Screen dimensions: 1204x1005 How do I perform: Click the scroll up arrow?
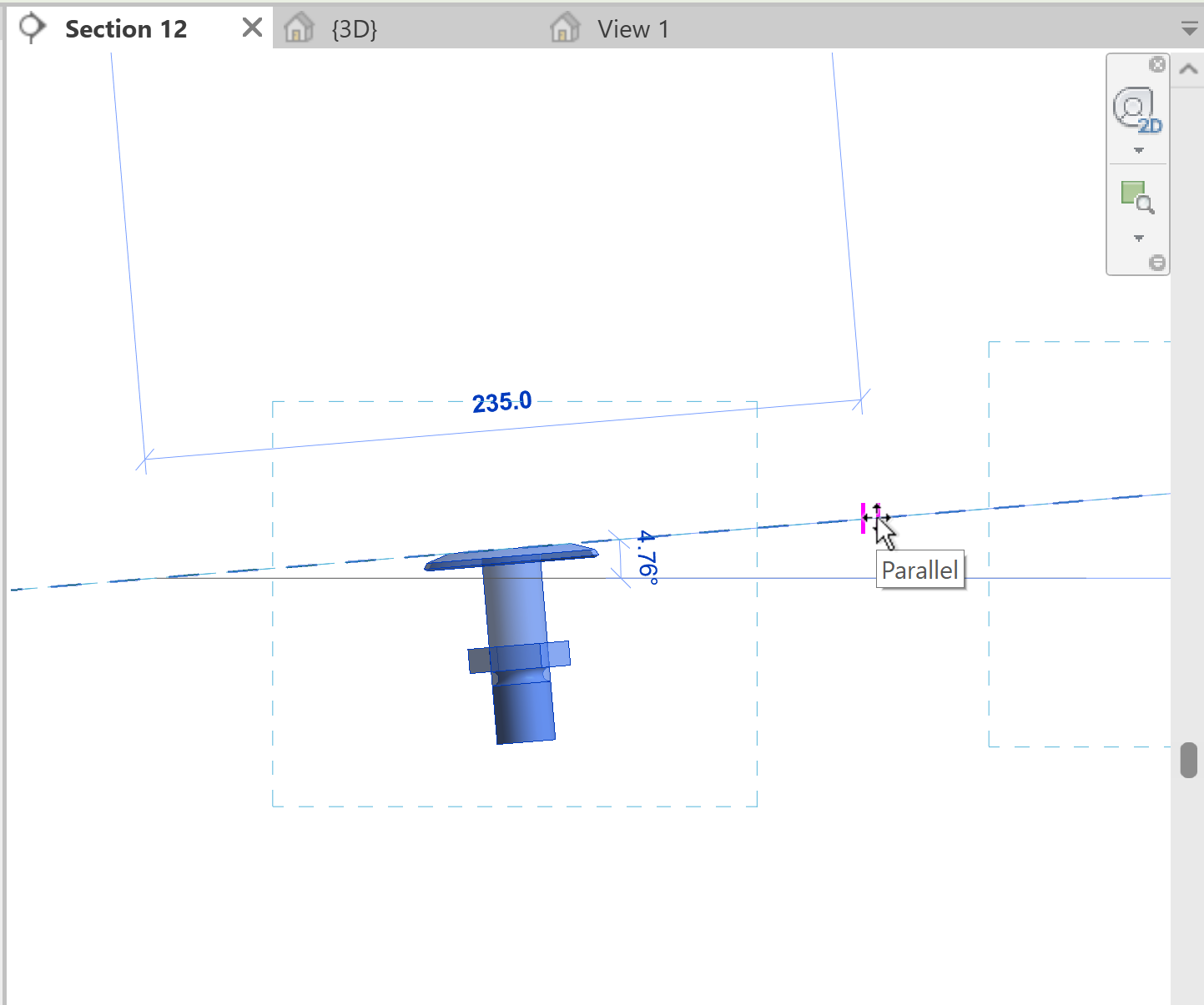coord(1188,70)
